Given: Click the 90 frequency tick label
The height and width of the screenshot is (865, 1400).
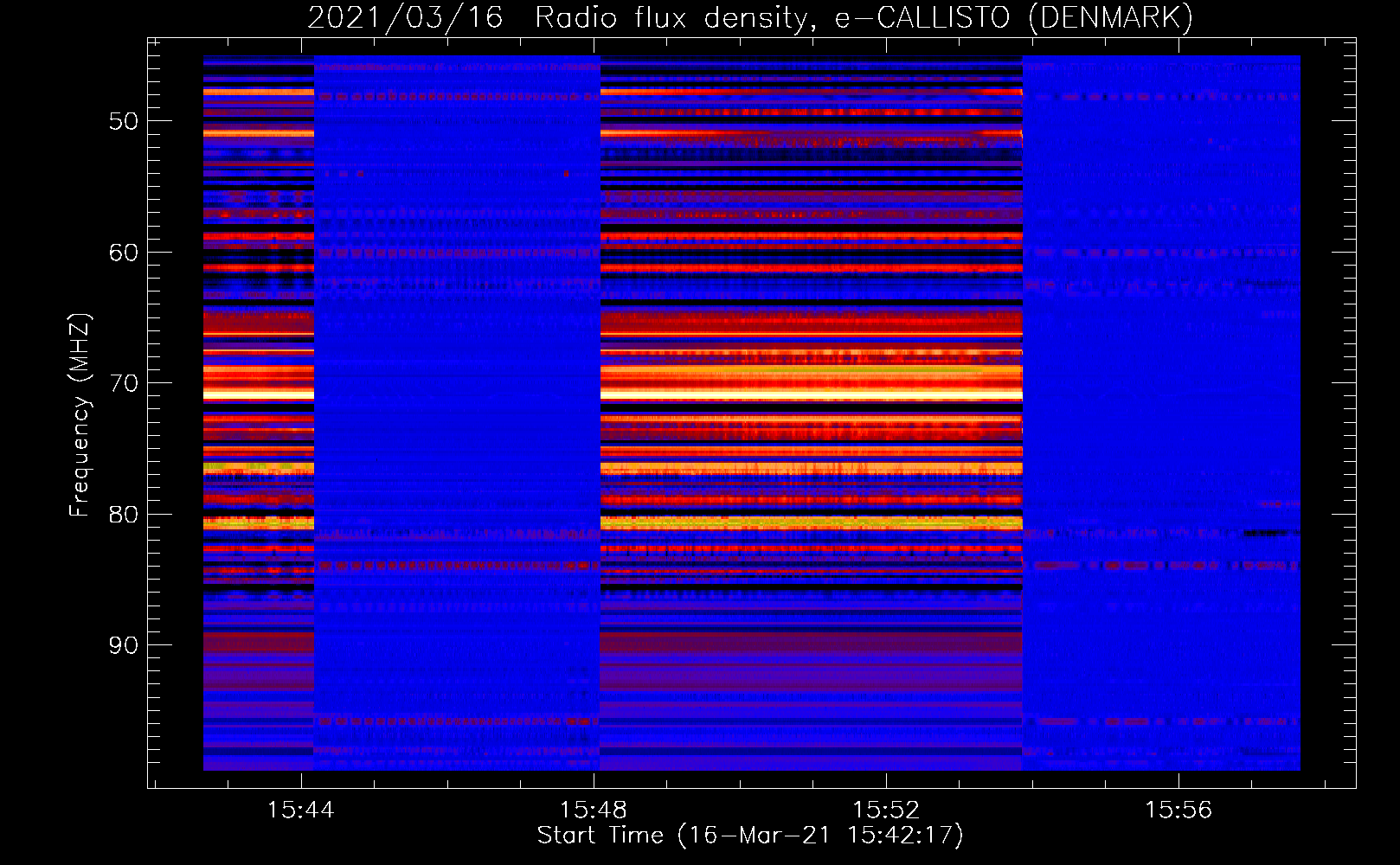Looking at the screenshot, I should point(124,645).
